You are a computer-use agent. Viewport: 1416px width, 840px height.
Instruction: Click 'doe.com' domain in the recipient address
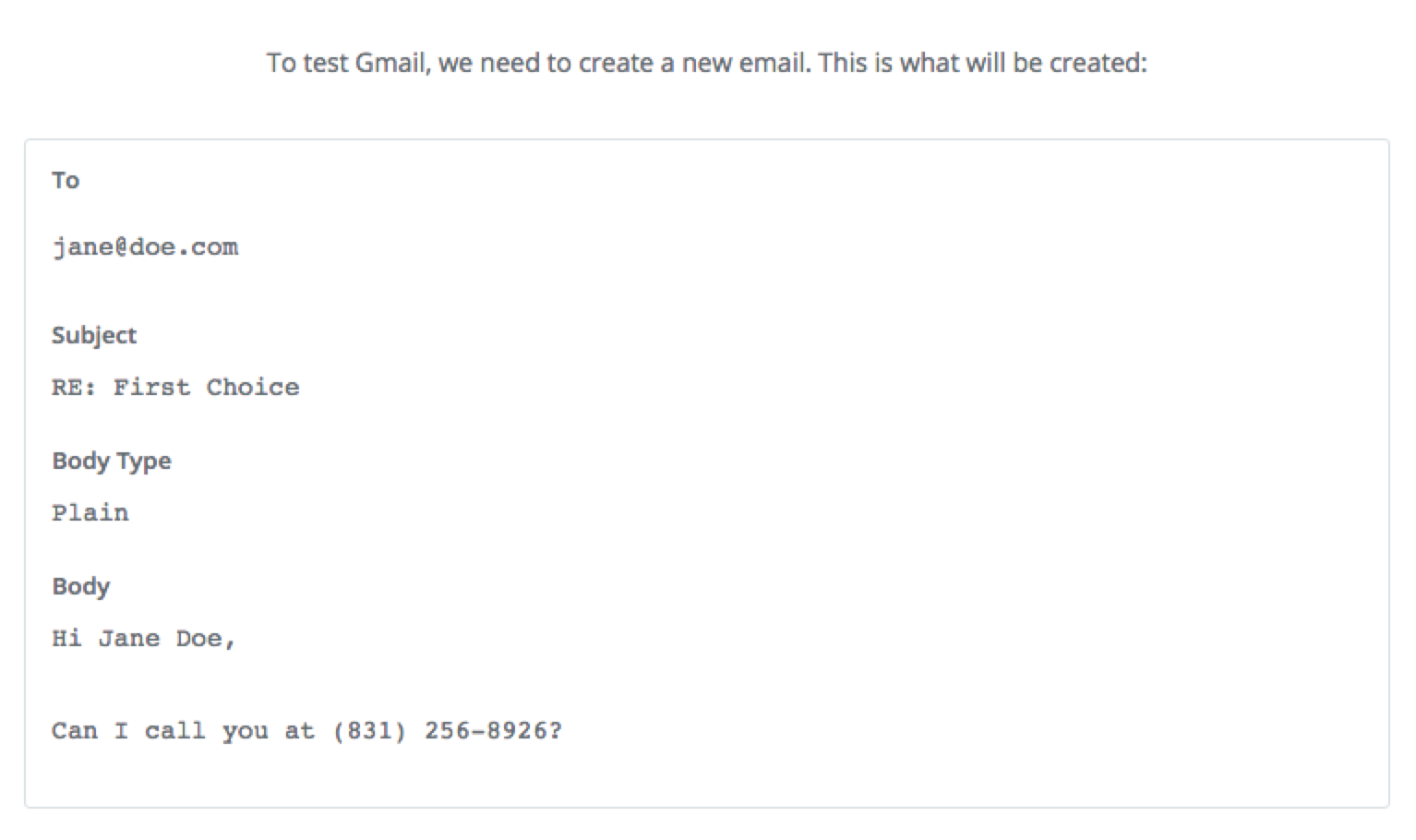tap(184, 247)
